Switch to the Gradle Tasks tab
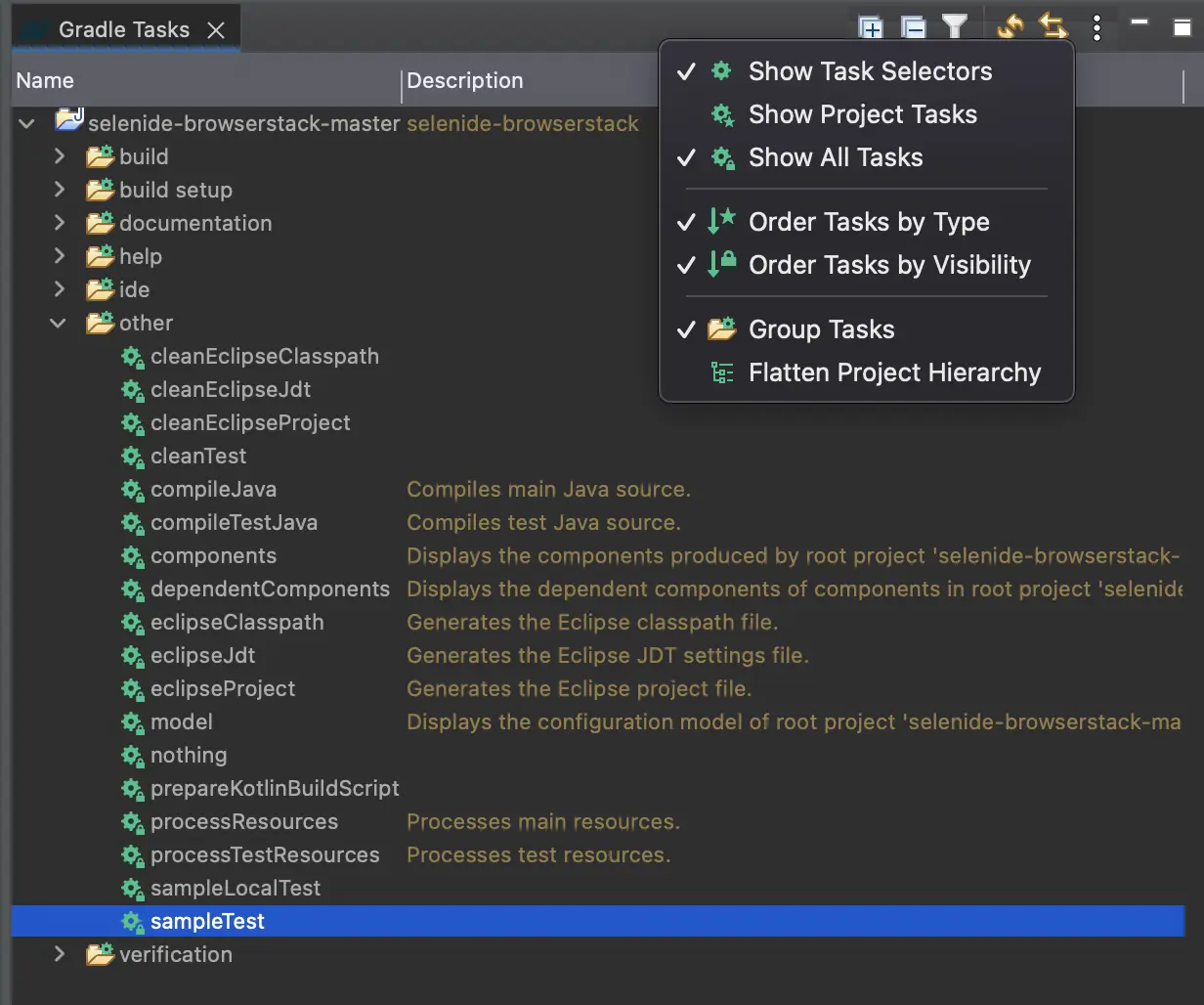This screenshot has height=1005, width=1204. [x=123, y=29]
